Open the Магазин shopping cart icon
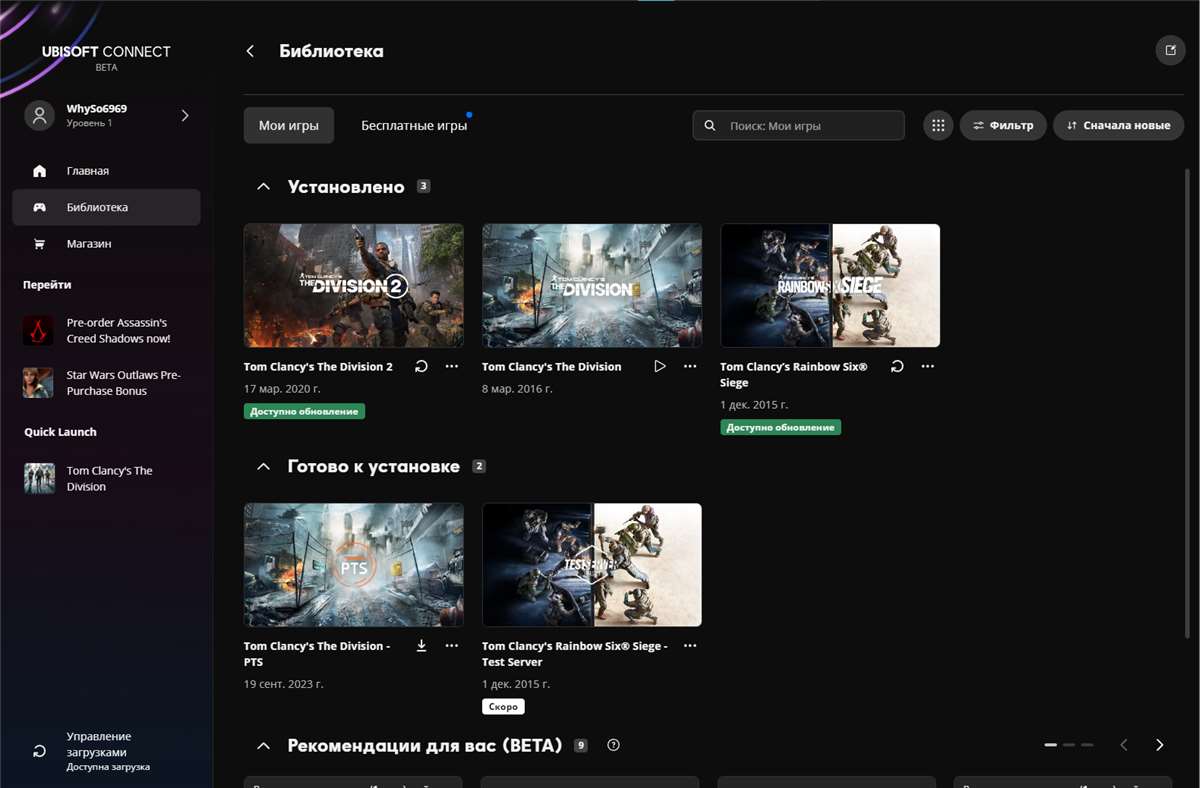This screenshot has width=1200, height=788. click(38, 243)
